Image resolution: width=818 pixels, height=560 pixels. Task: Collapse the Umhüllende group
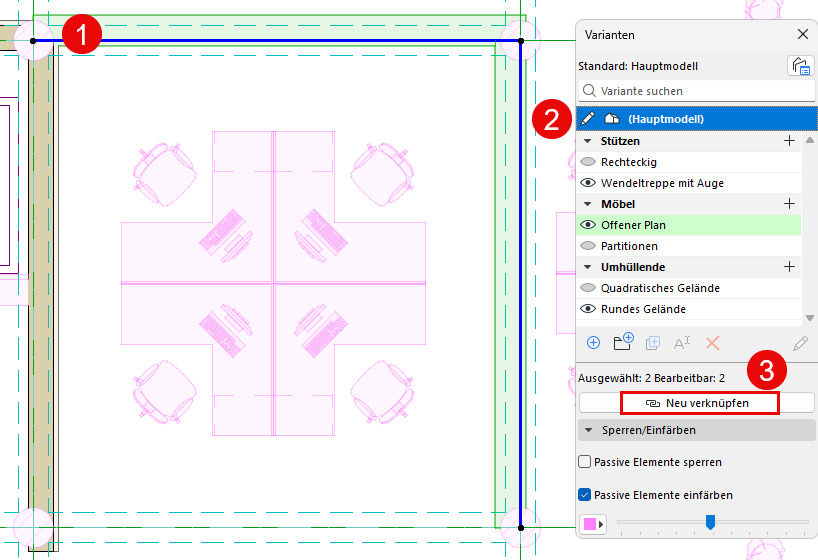[587, 267]
